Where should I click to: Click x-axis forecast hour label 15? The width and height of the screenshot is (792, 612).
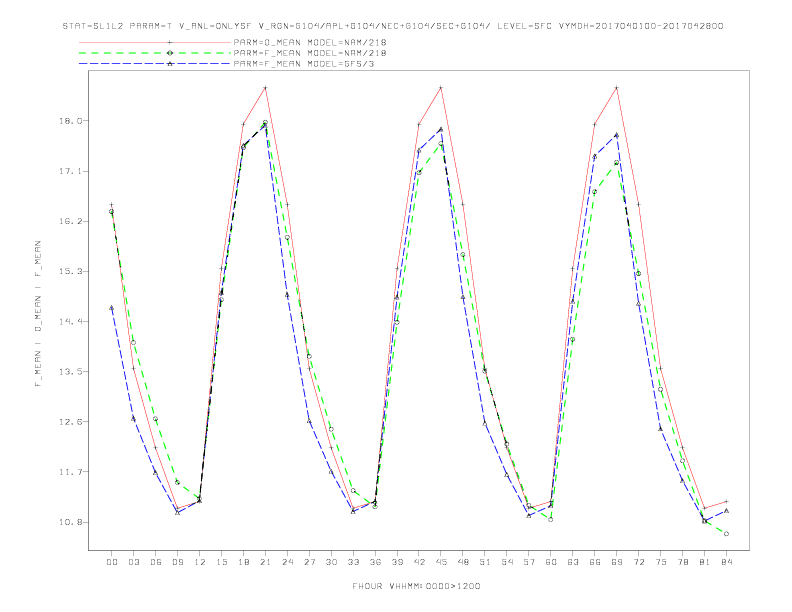221,562
